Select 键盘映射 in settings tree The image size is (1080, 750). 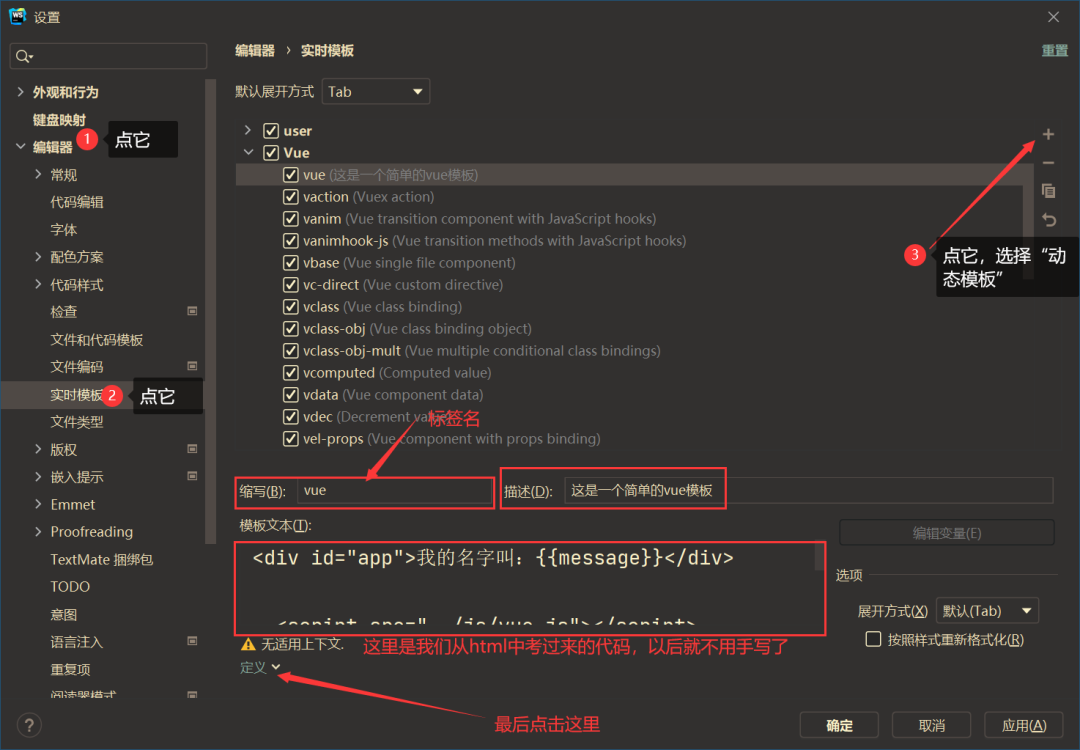coord(59,120)
